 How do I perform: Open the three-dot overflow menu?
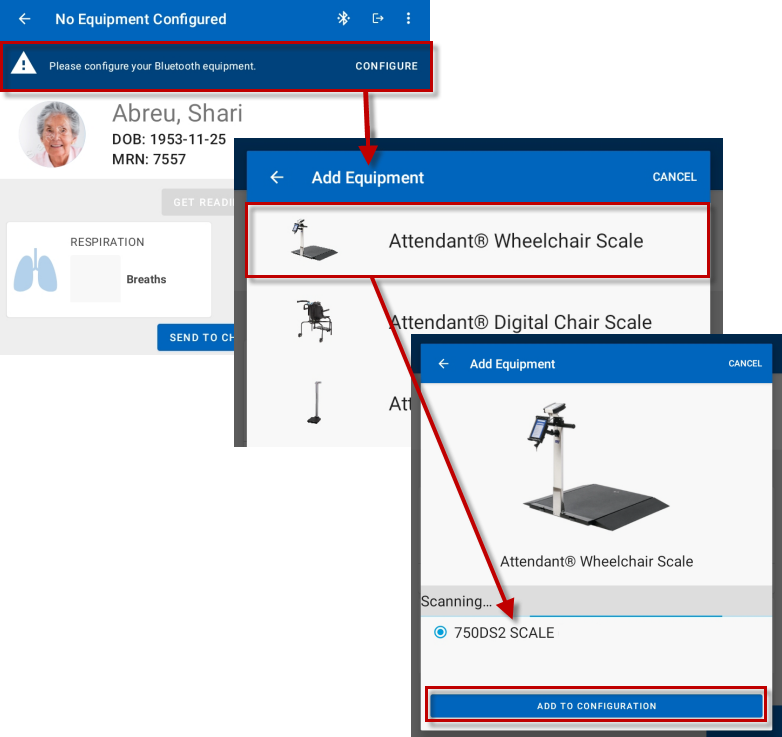(x=408, y=19)
